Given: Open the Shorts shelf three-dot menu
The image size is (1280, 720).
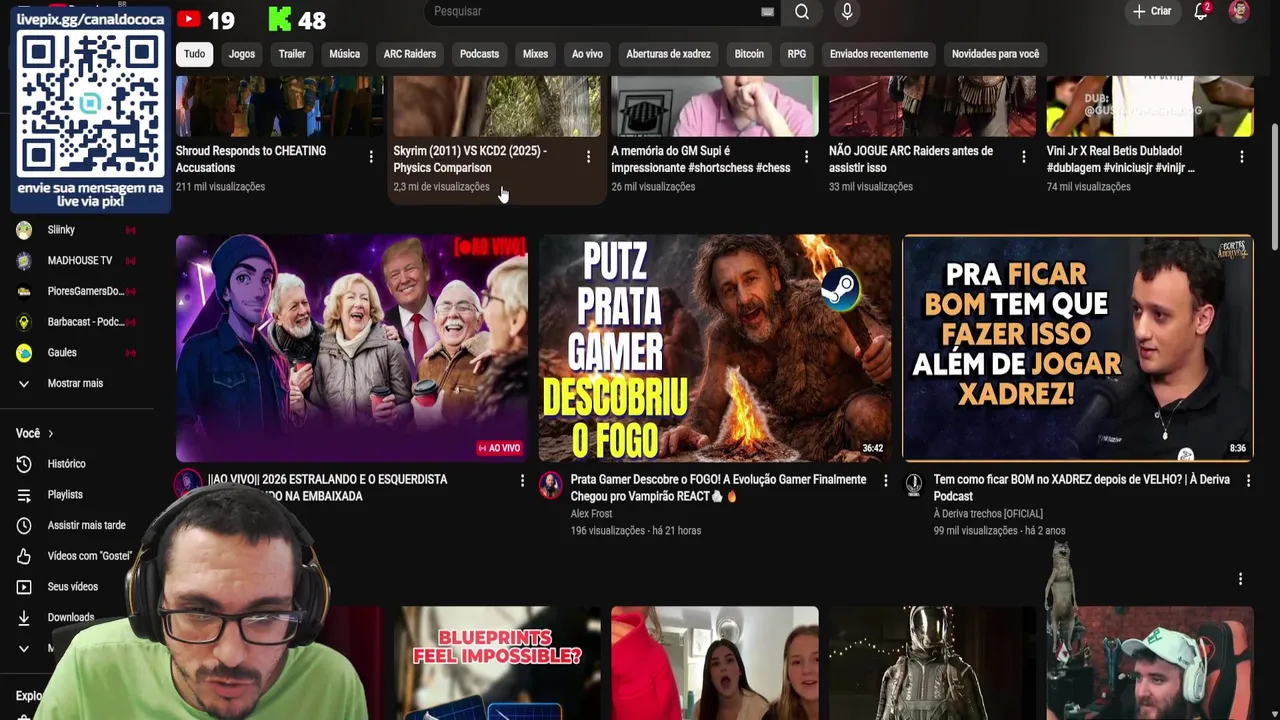Looking at the screenshot, I should (1240, 579).
